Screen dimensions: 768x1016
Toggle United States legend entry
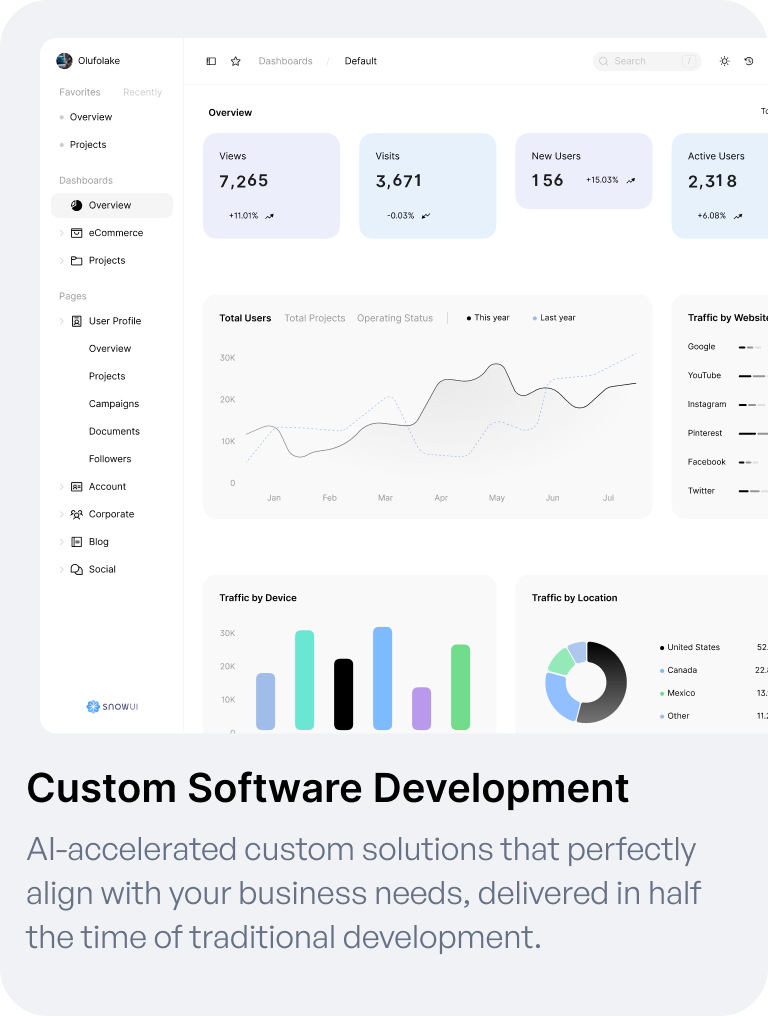(x=690, y=647)
